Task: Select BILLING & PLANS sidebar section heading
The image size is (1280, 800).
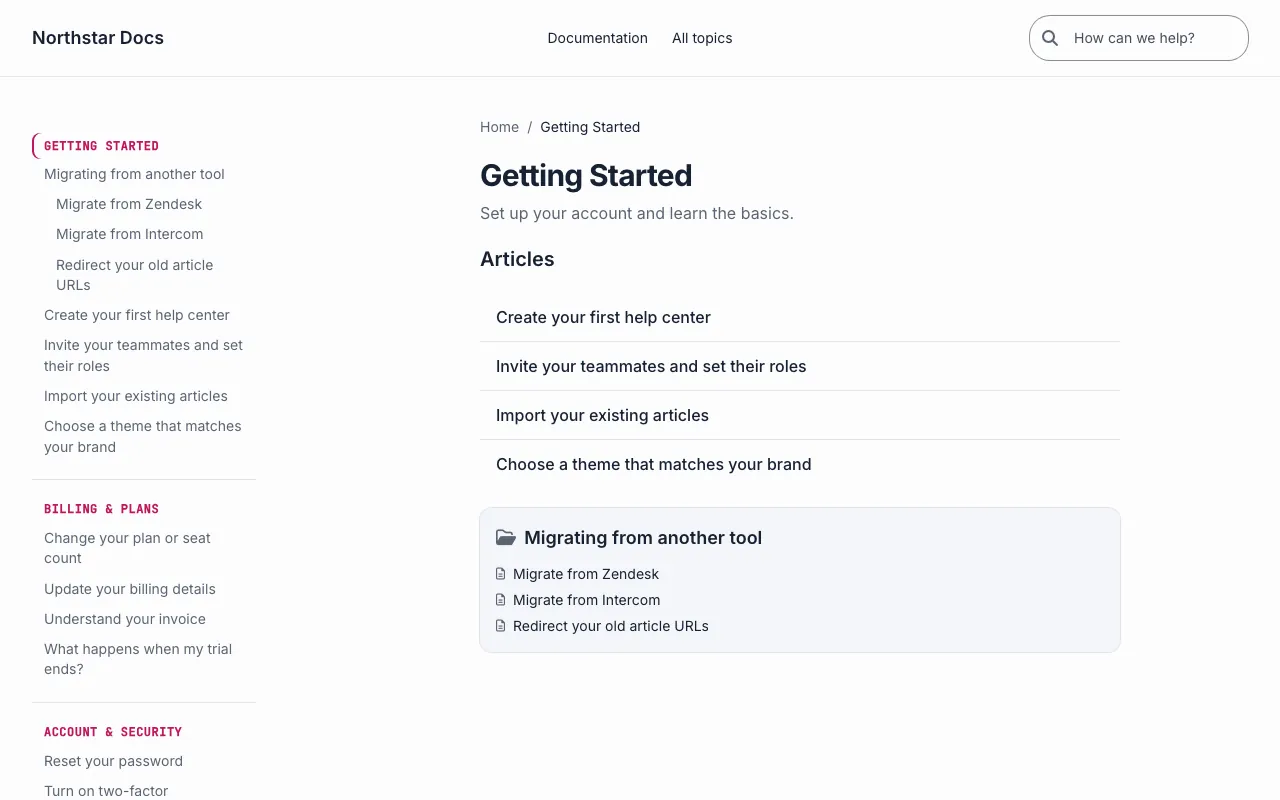Action: tap(101, 509)
